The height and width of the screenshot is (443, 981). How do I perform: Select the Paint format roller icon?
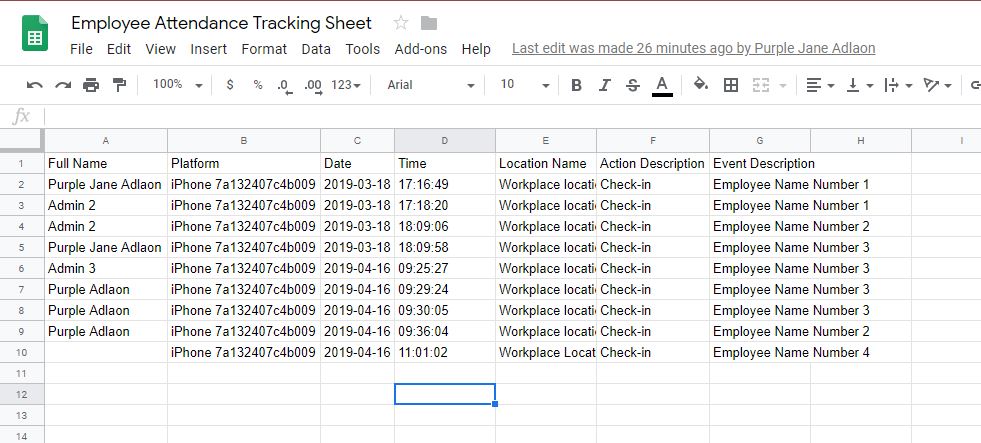click(x=119, y=85)
